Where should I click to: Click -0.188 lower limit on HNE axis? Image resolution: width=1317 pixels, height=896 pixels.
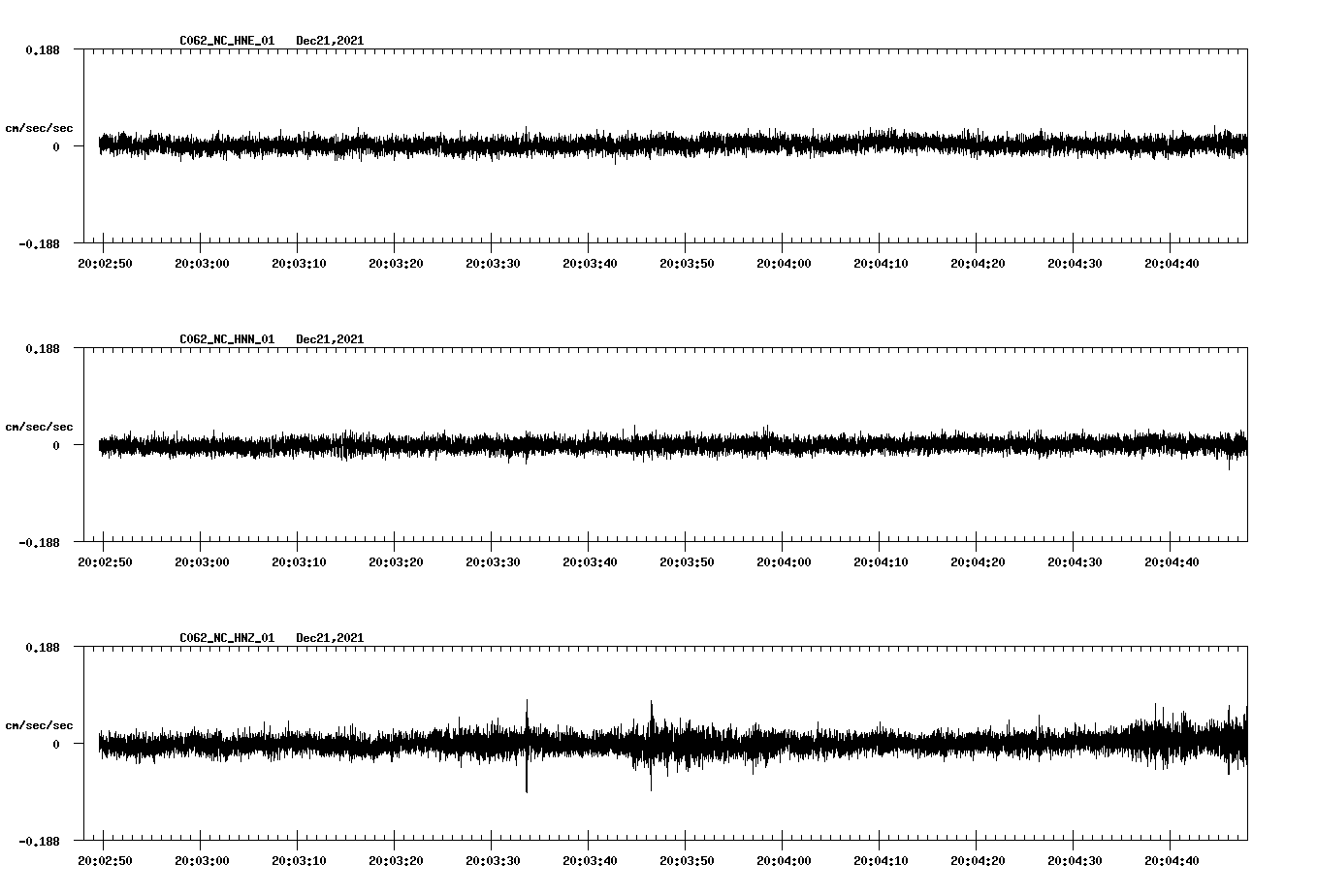[39, 243]
